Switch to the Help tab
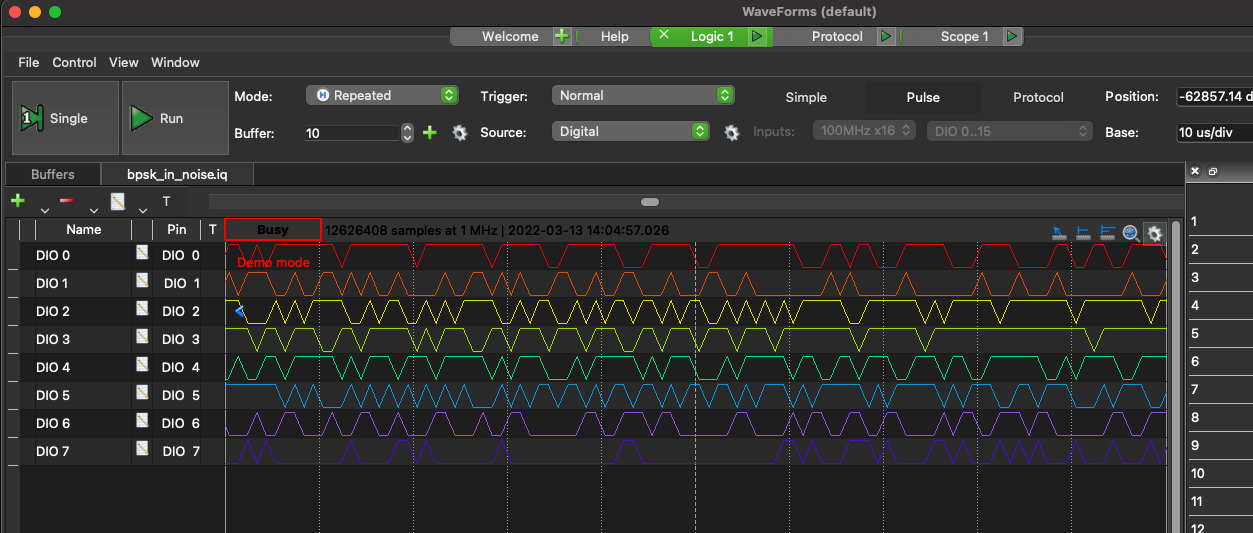 (x=614, y=36)
